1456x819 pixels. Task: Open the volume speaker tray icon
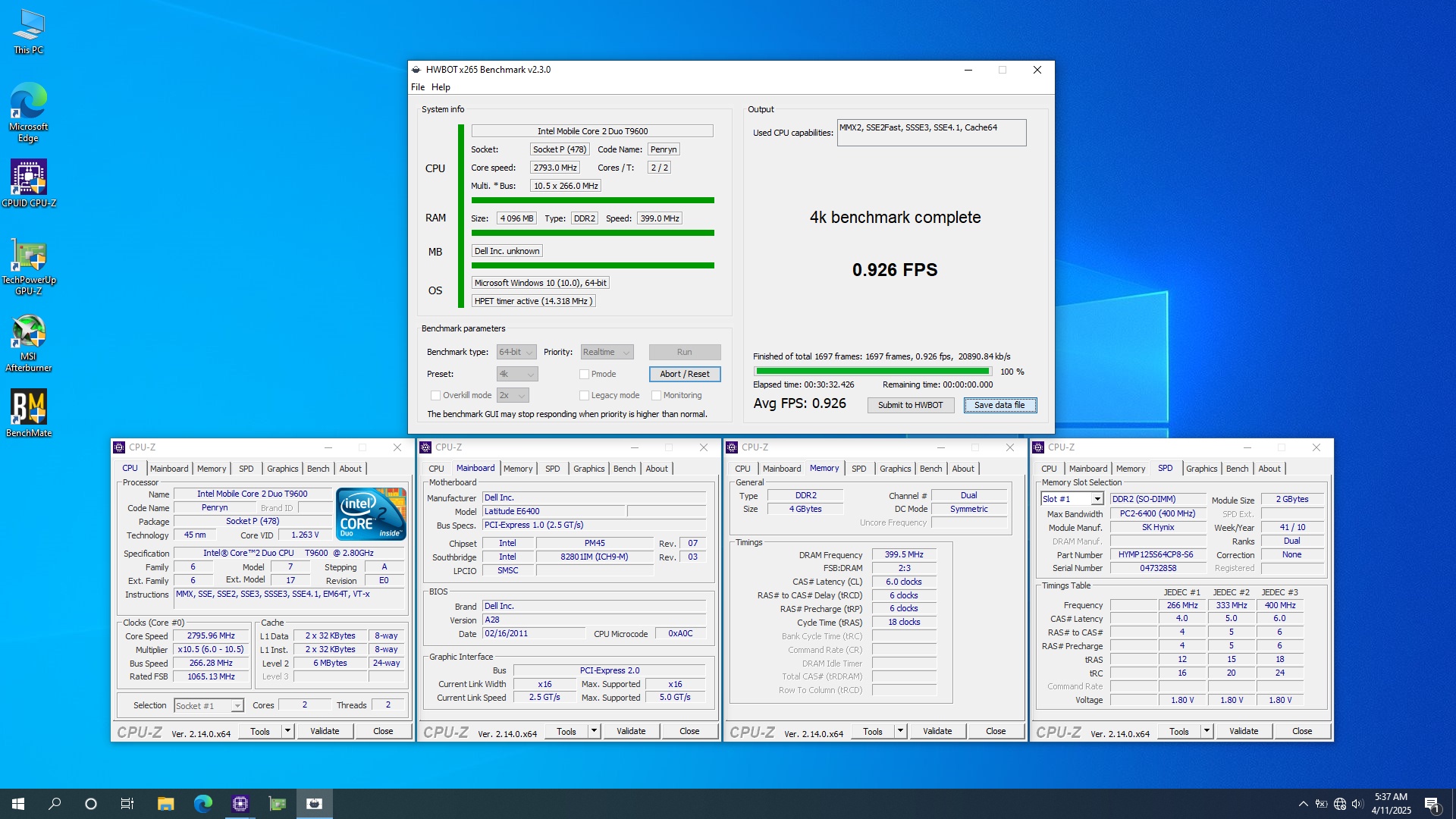click(x=1357, y=804)
